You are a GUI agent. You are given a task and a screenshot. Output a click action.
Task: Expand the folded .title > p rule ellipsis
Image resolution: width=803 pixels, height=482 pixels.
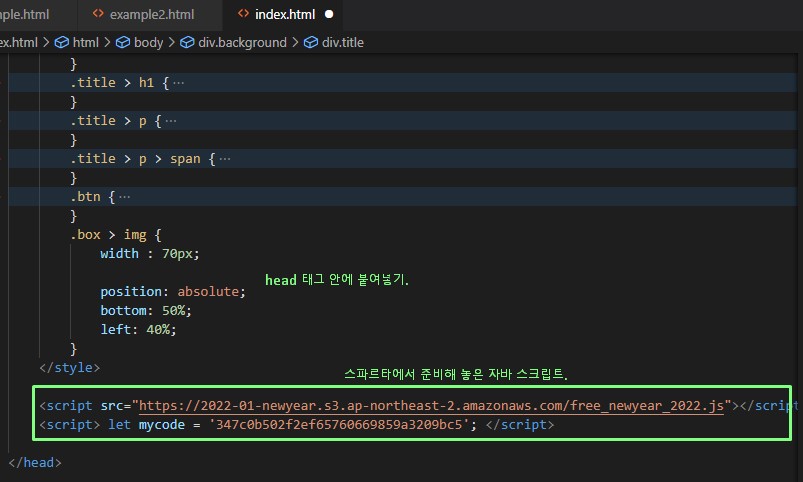171,121
